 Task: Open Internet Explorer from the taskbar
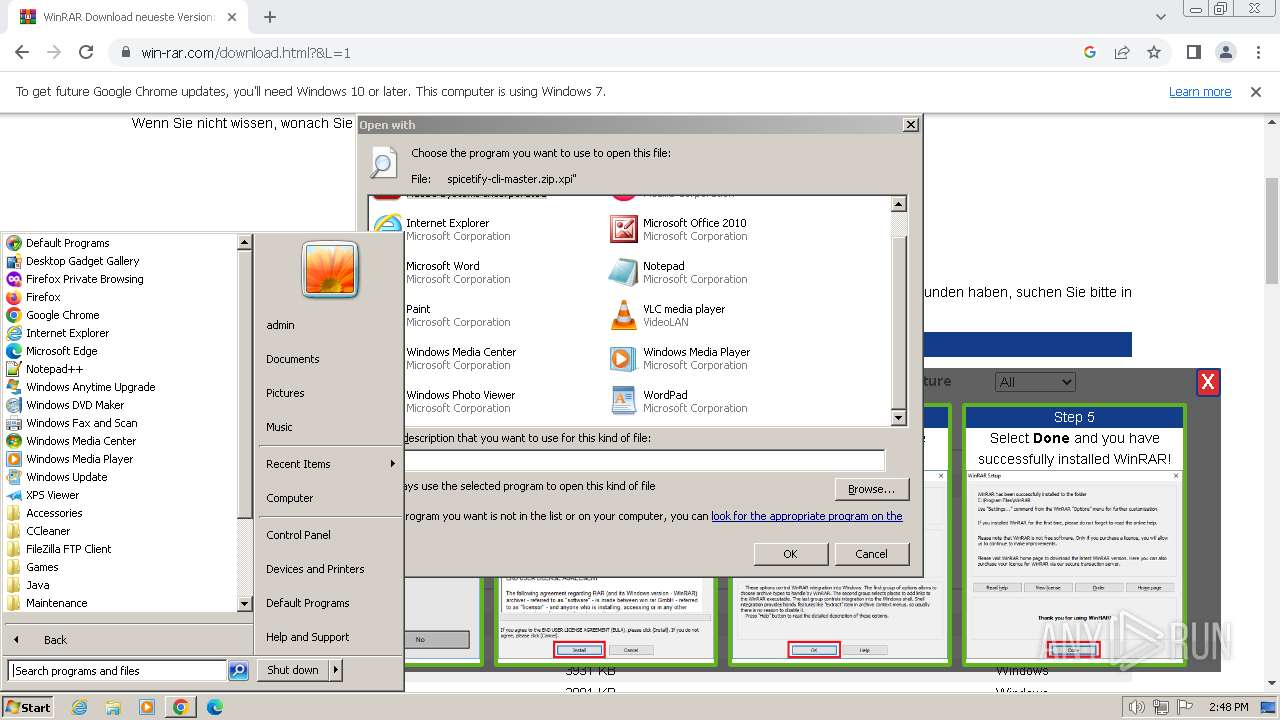point(80,707)
